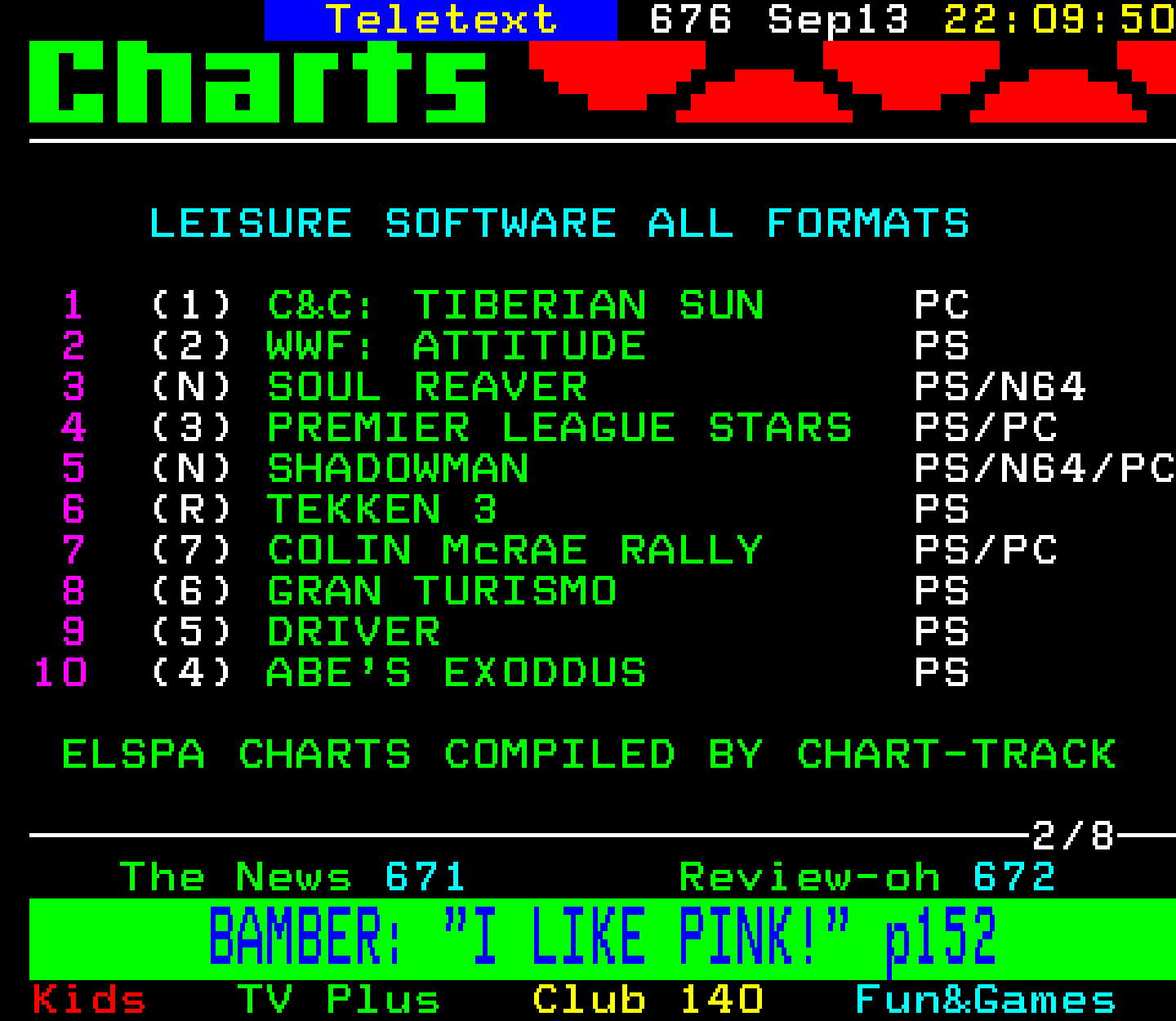Viewport: 1176px width, 1021px height.
Task: Click COLIN McRAE RALLY title
Action: pos(515,551)
